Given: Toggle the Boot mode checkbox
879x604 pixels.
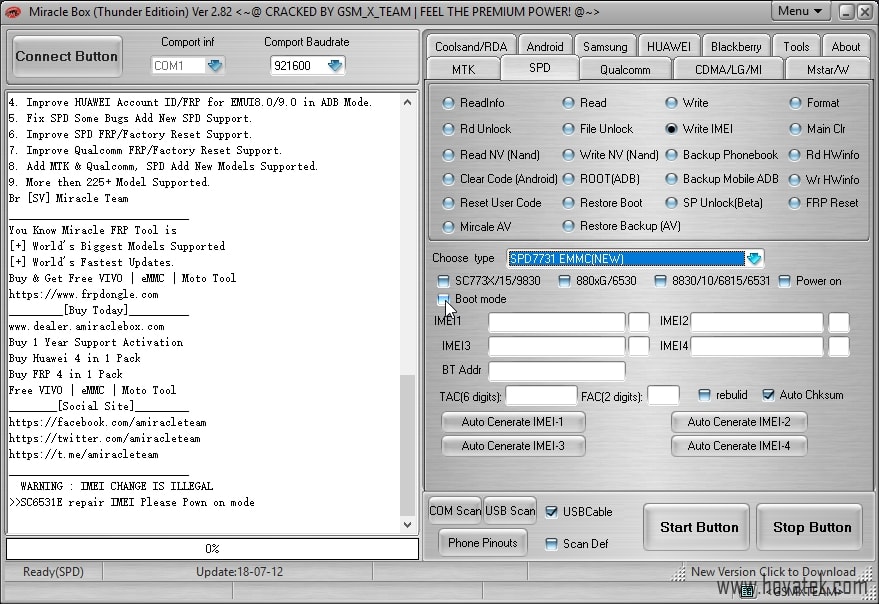Looking at the screenshot, I should (443, 299).
